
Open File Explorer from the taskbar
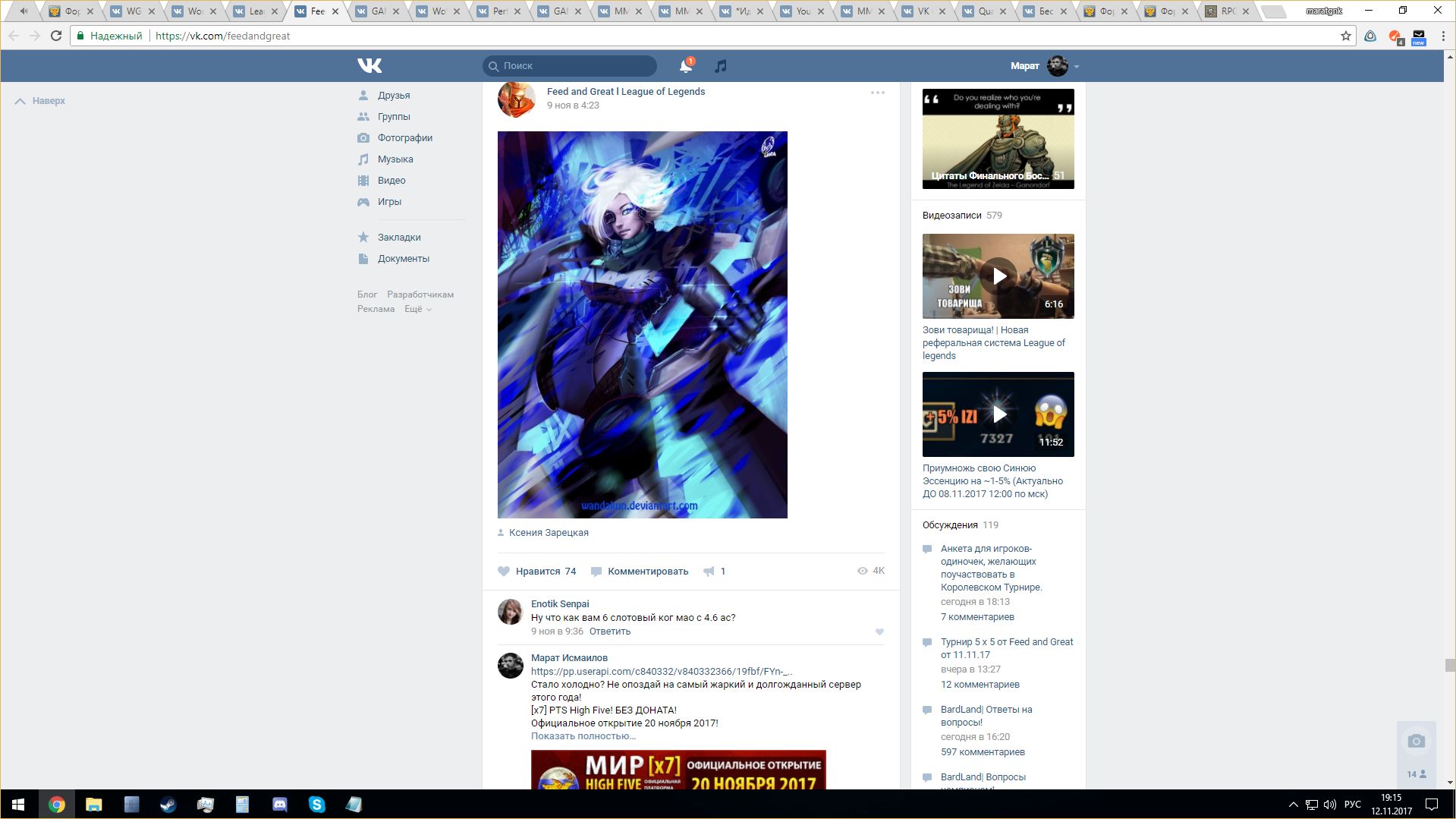93,805
